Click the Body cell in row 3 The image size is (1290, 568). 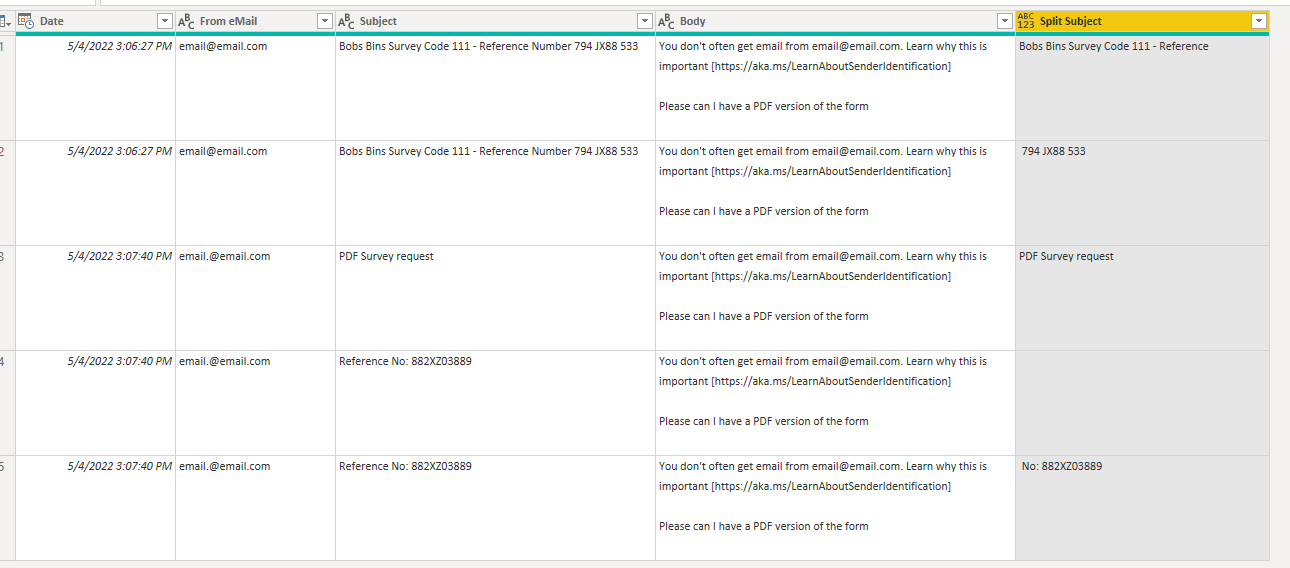click(x=835, y=298)
